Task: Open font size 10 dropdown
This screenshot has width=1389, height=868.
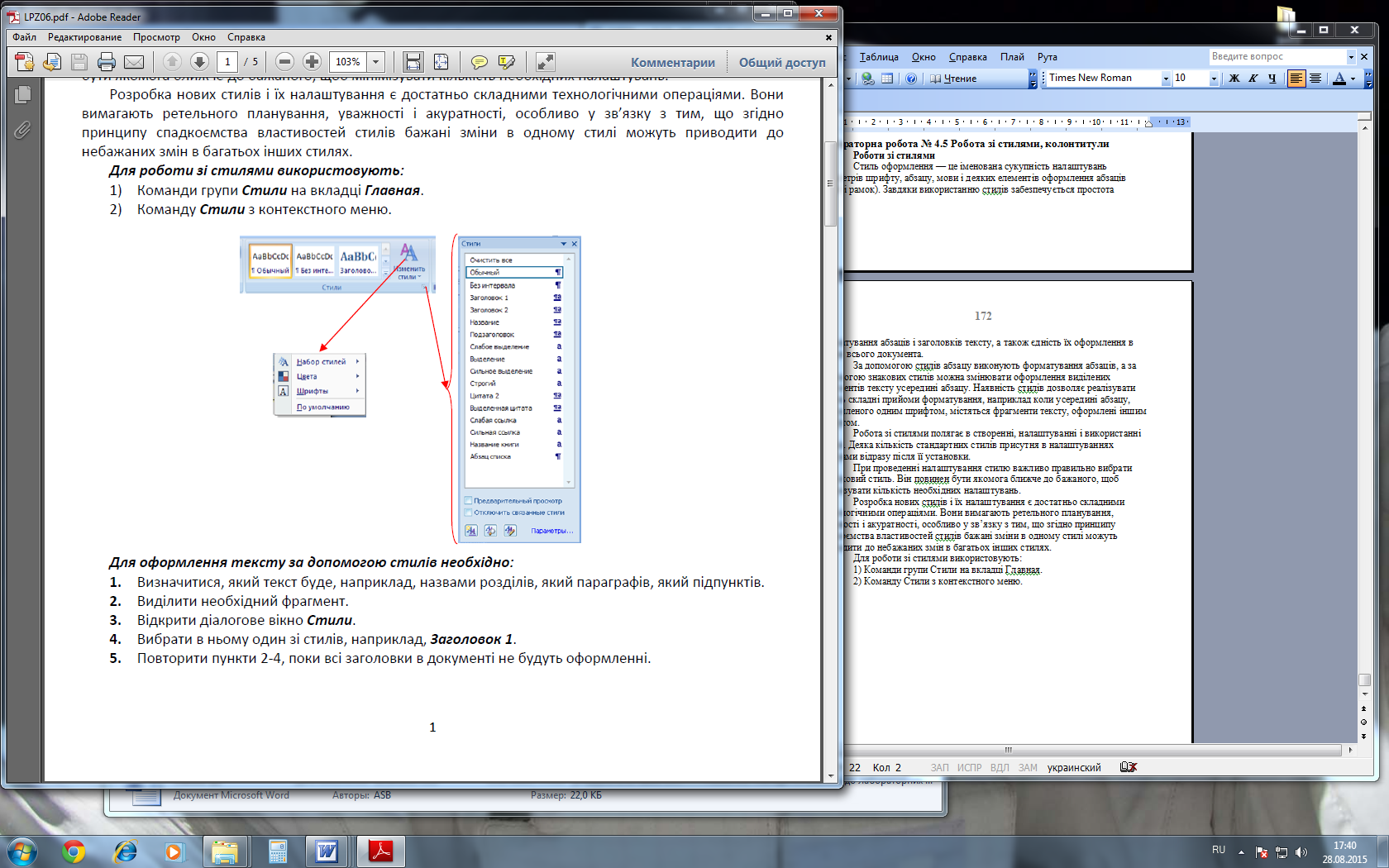Action: 1214,79
